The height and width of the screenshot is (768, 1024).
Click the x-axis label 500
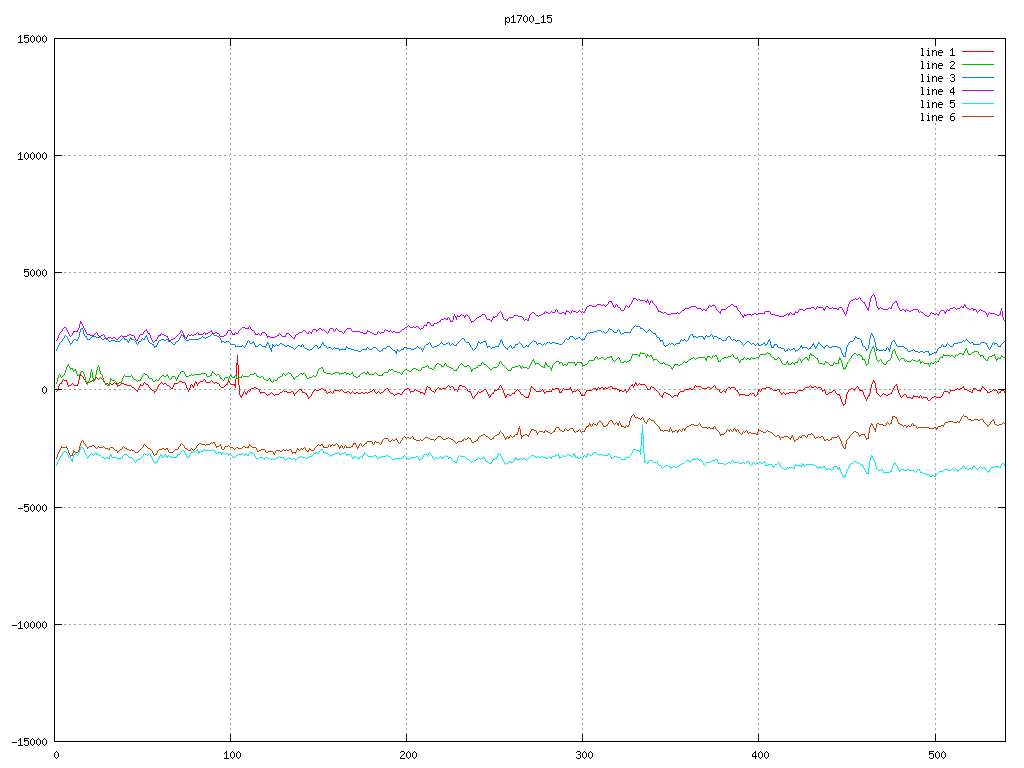tap(936, 756)
